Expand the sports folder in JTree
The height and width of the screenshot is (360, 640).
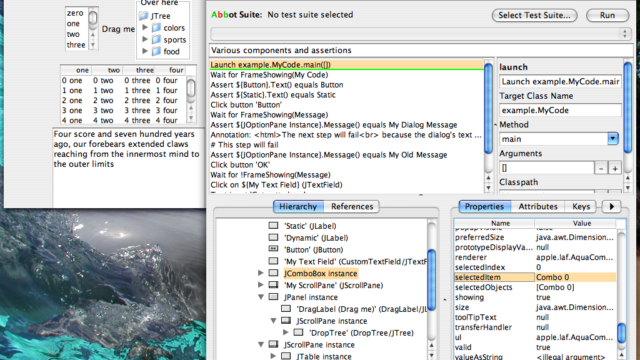coord(145,39)
